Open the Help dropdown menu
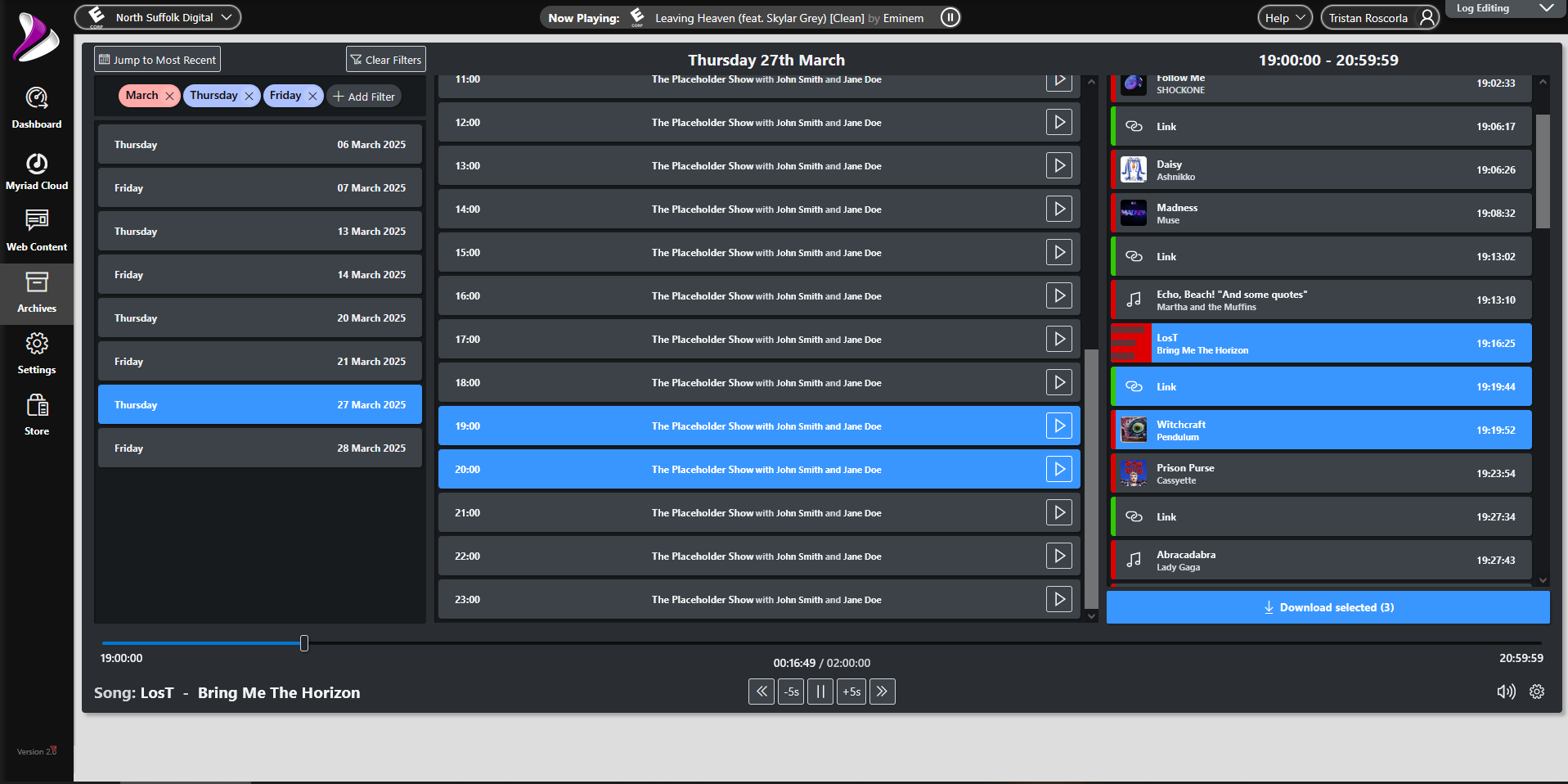 coord(1284,17)
